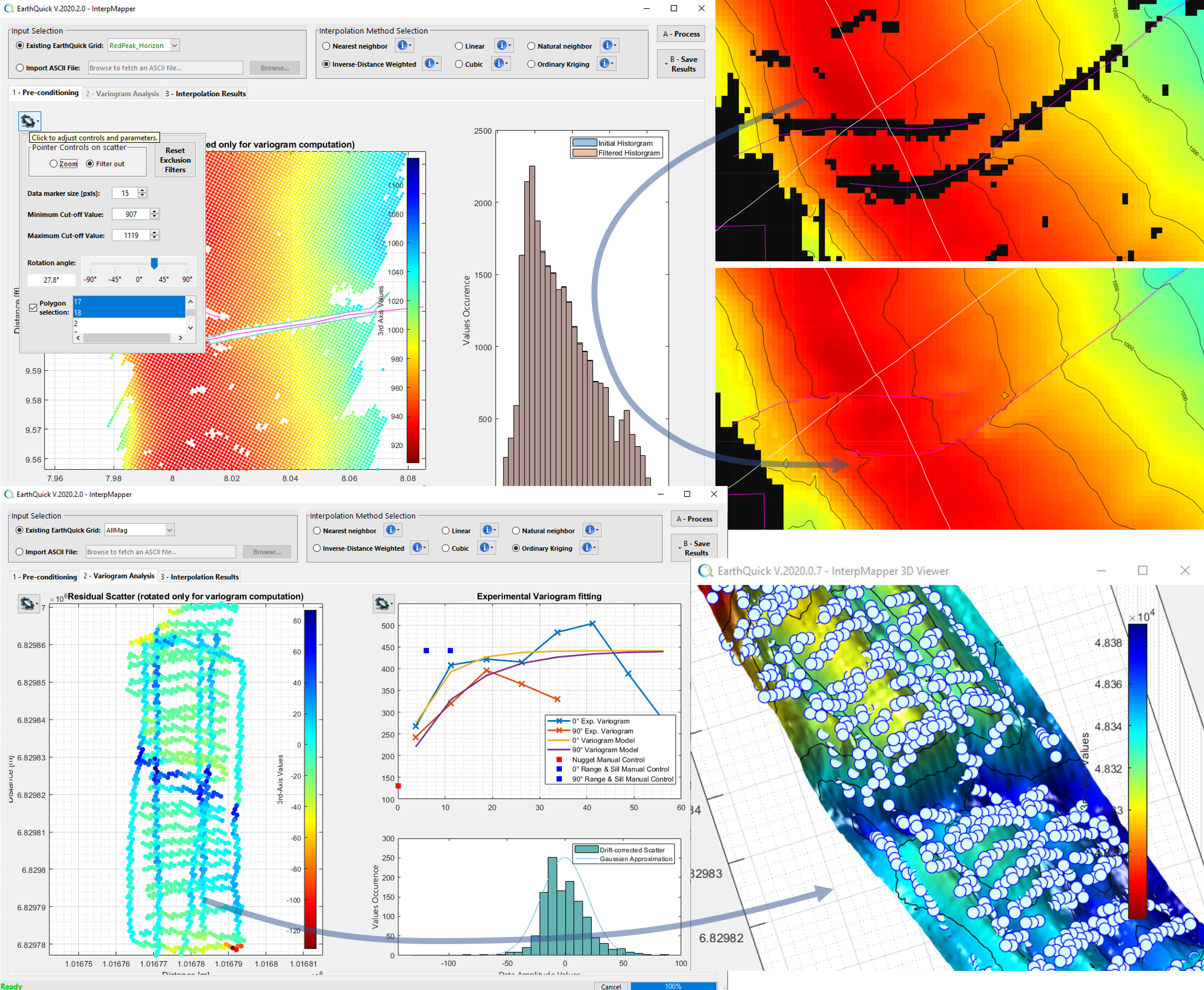Open 1 - Pre-conditioning tab in AllMag window
The height and width of the screenshot is (990, 1204).
[x=44, y=577]
